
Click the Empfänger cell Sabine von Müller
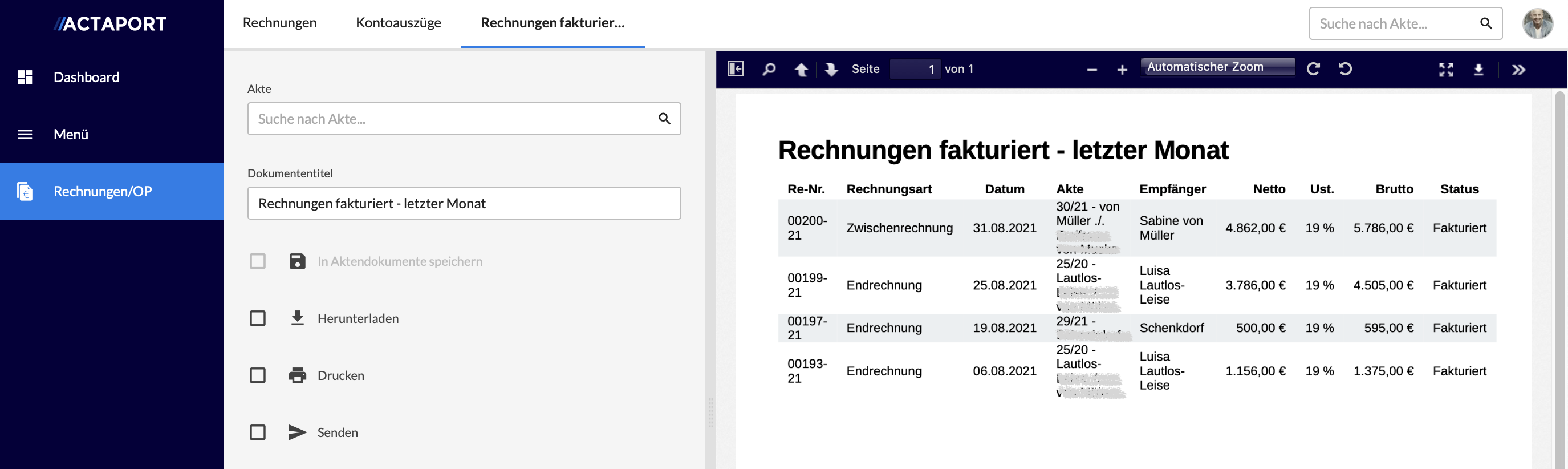[1171, 228]
